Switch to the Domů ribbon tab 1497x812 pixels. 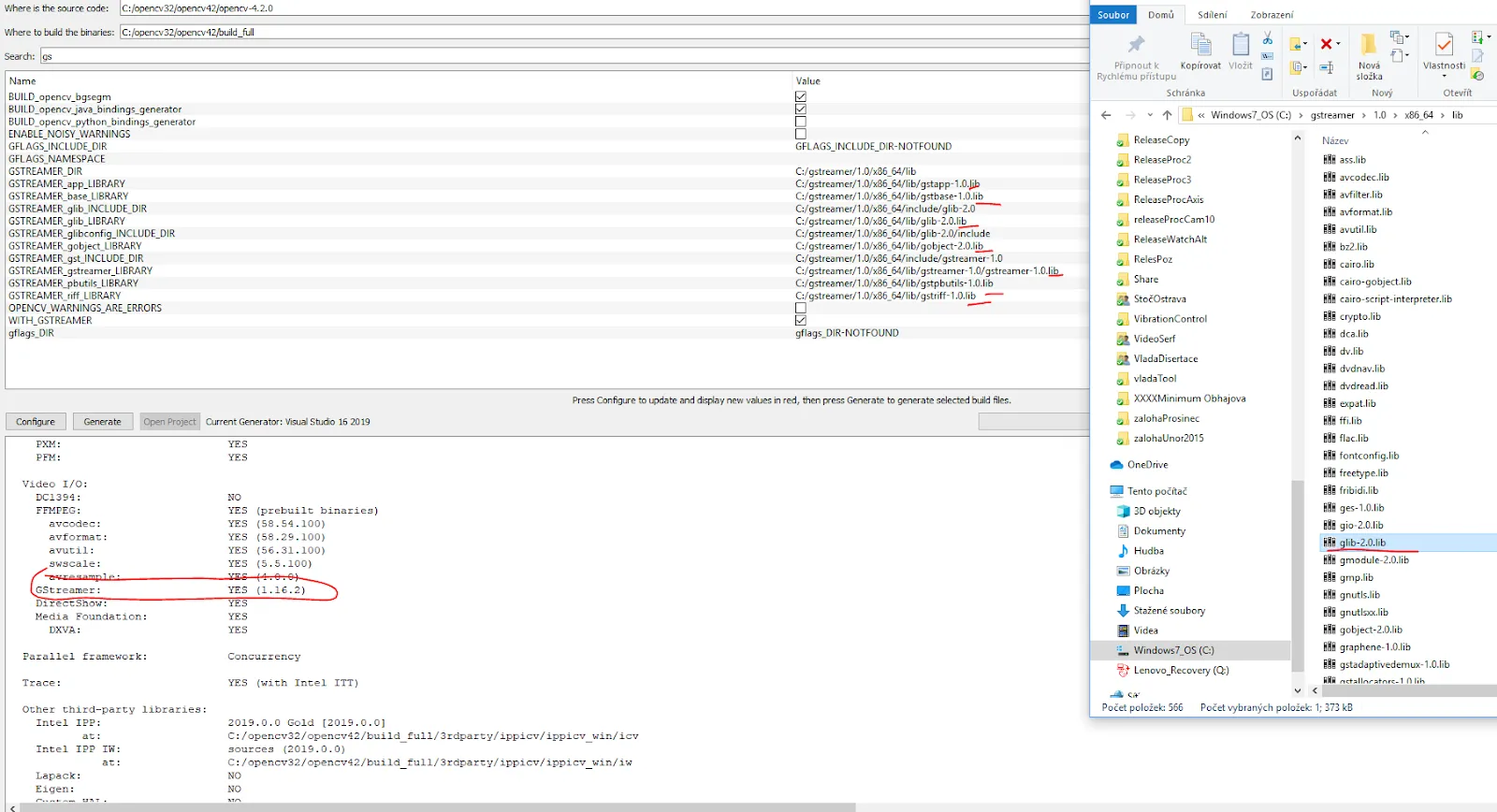1161,15
